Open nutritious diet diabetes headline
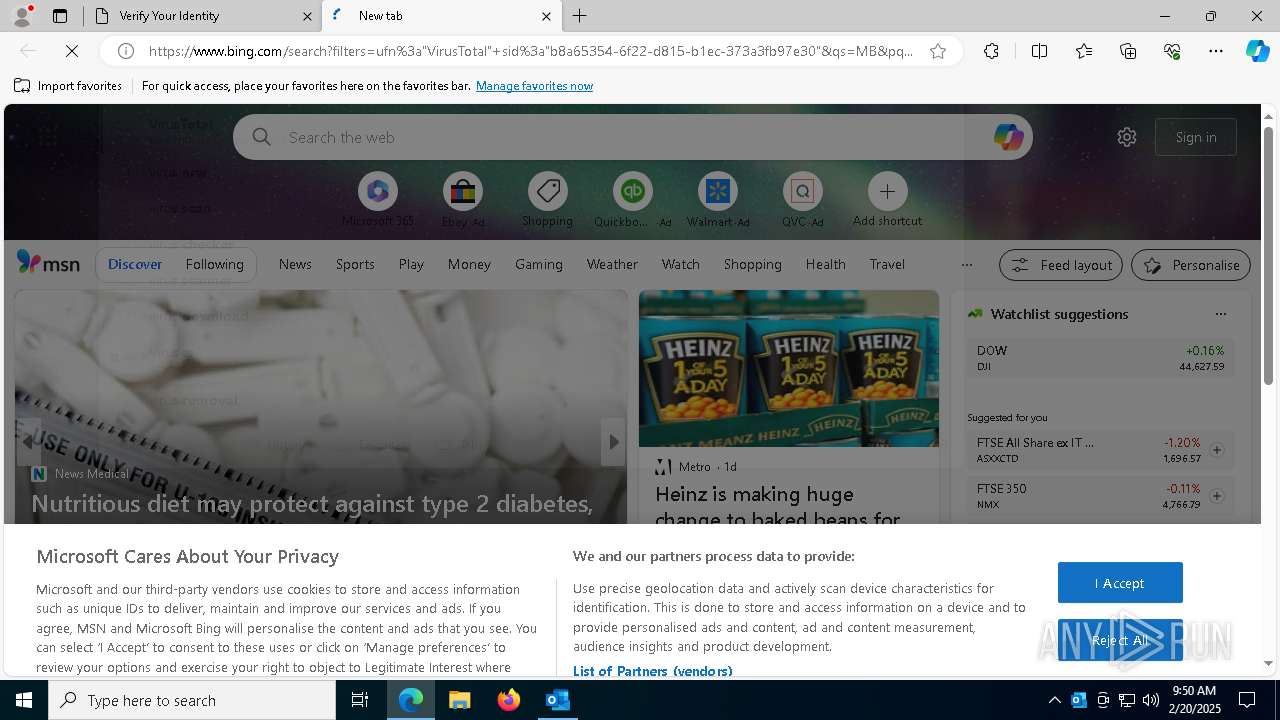 [x=312, y=504]
